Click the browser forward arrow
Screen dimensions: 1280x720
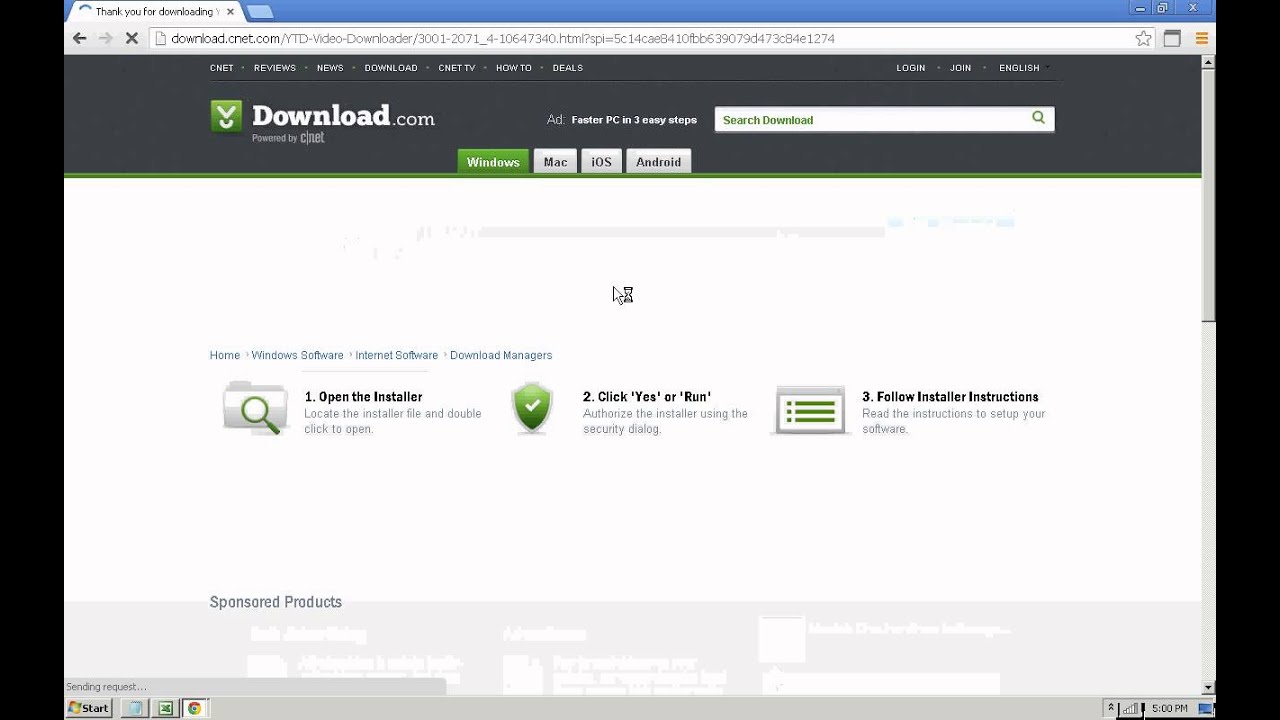106,38
